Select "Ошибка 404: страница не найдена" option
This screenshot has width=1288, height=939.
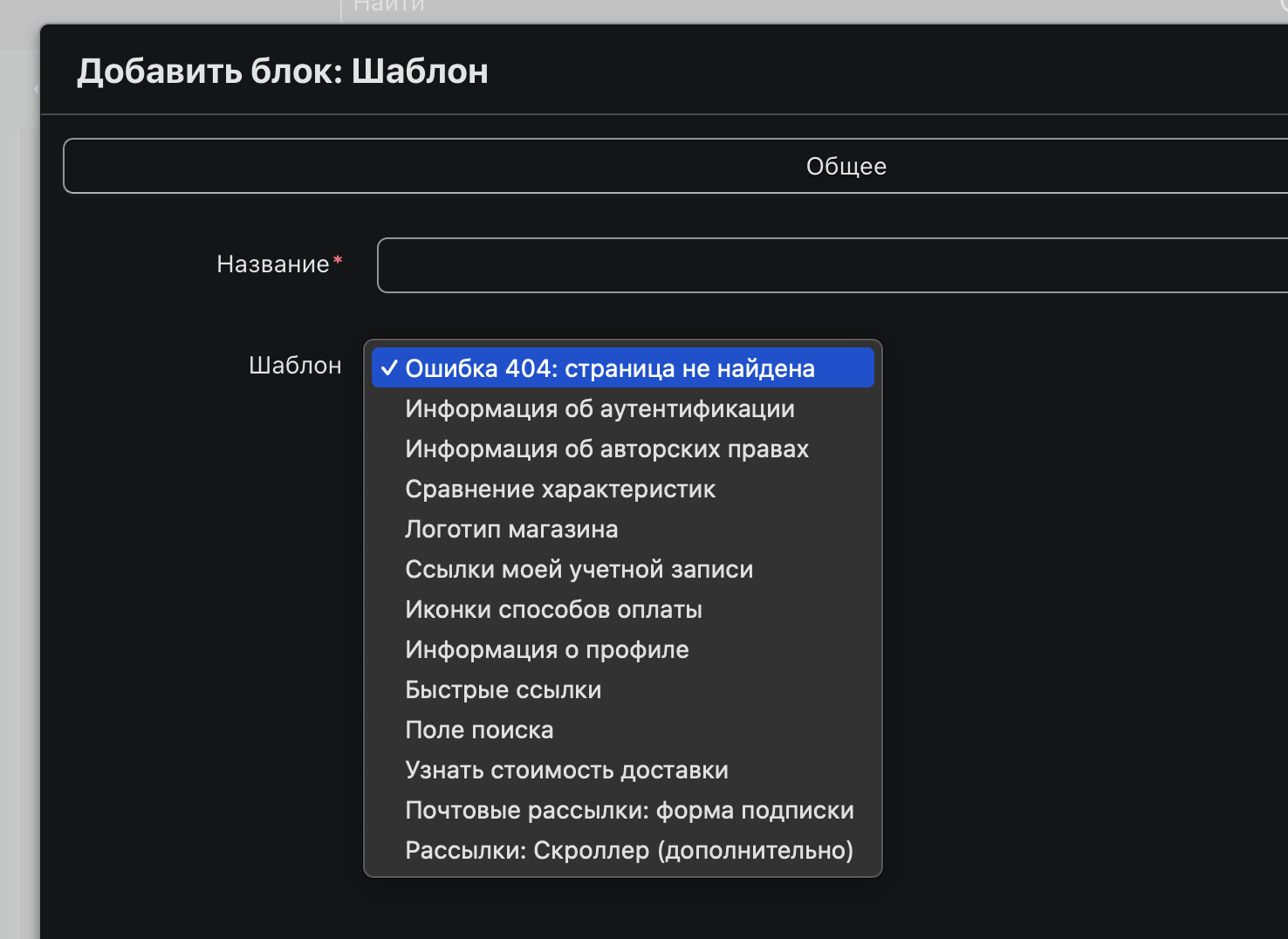(x=622, y=368)
